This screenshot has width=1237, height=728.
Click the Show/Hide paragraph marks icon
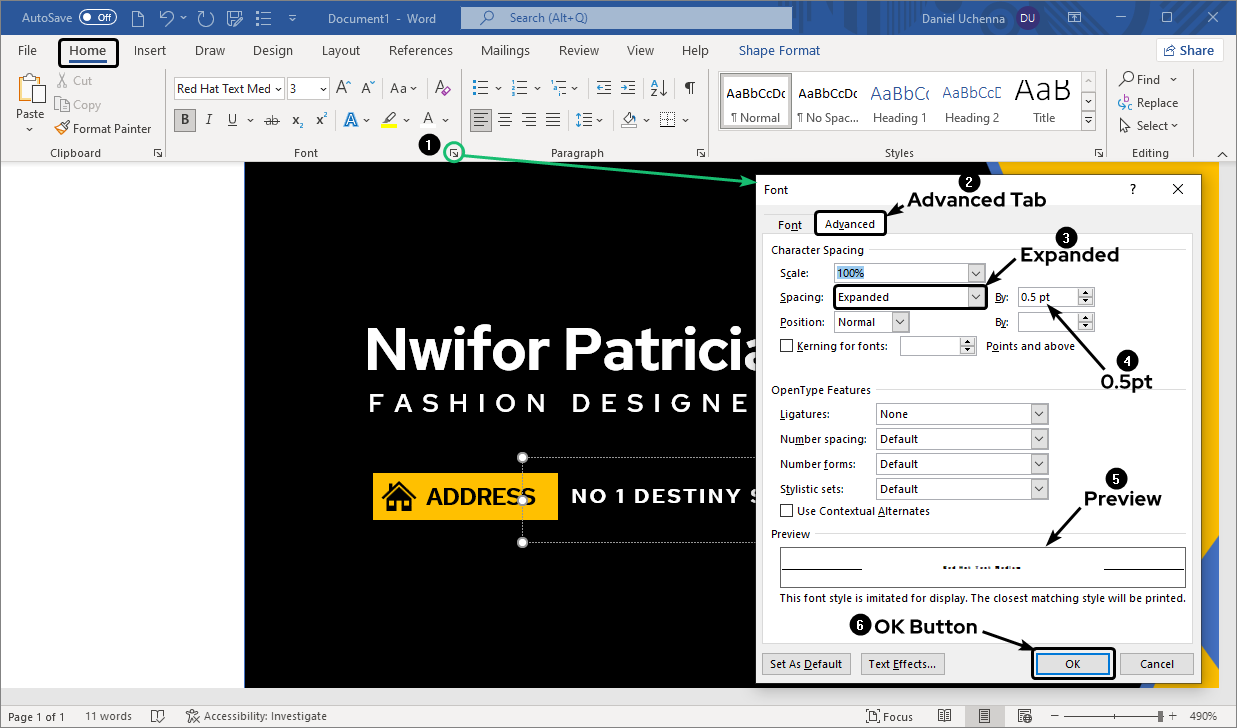coord(689,88)
